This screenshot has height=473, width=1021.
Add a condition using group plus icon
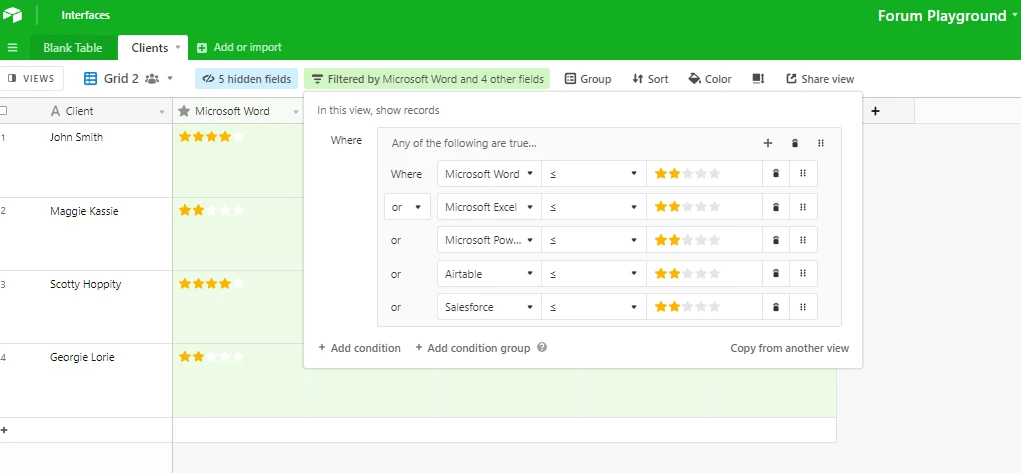point(768,143)
